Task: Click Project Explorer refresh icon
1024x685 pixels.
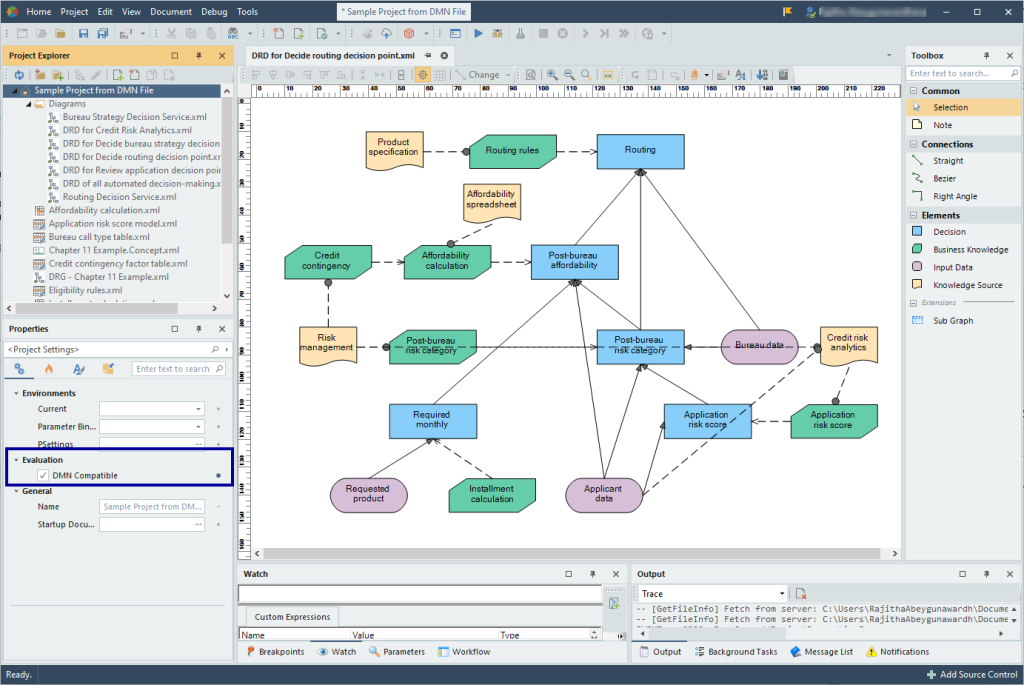Action: tap(19, 75)
